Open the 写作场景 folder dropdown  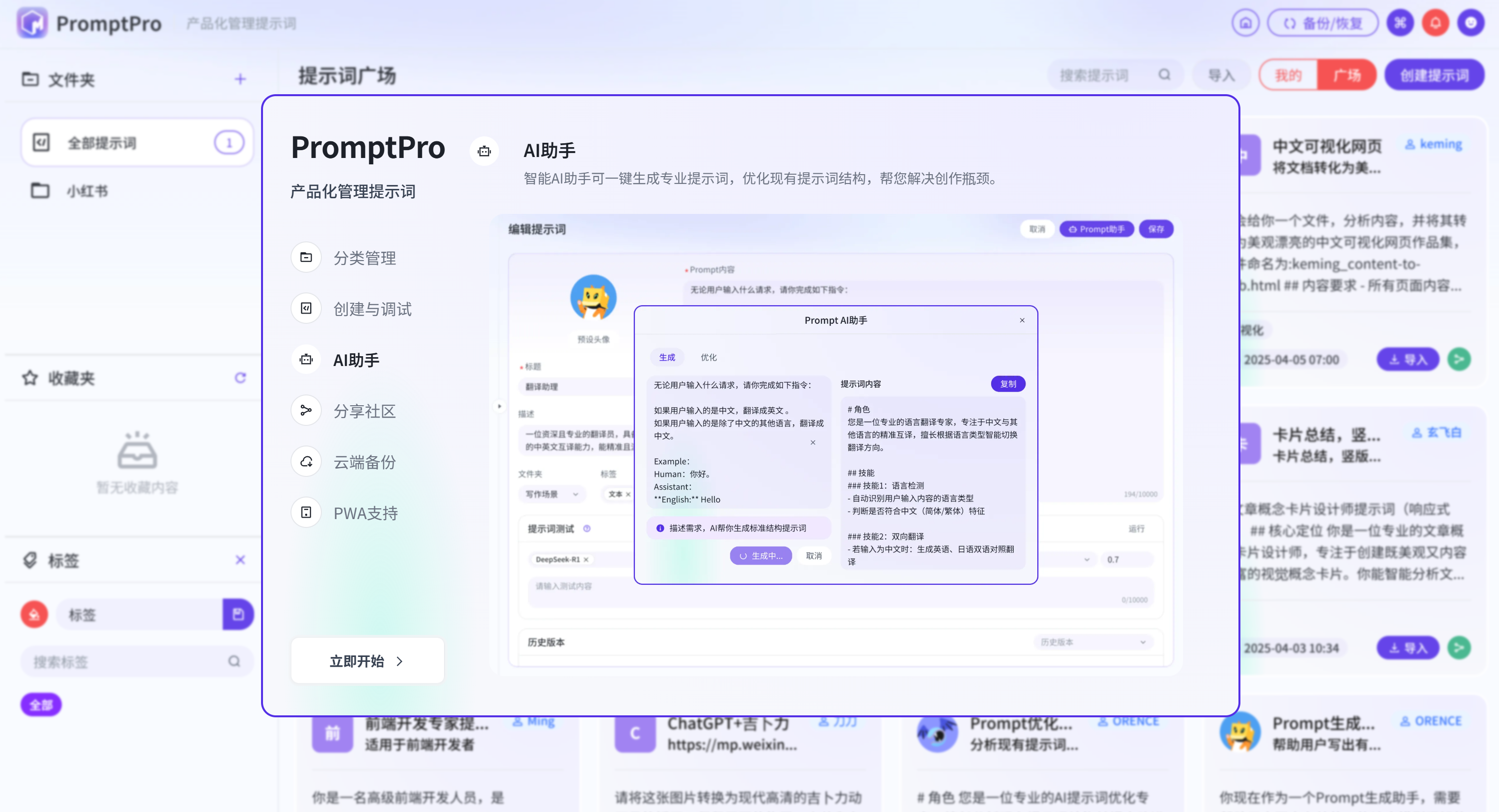[x=551, y=495]
